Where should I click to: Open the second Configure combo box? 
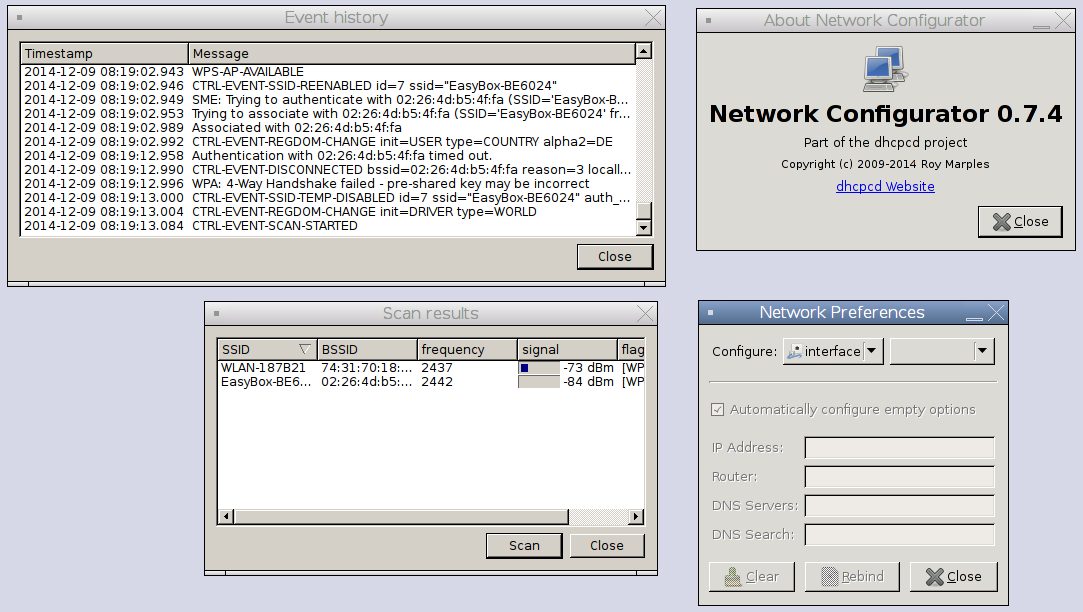coord(984,351)
